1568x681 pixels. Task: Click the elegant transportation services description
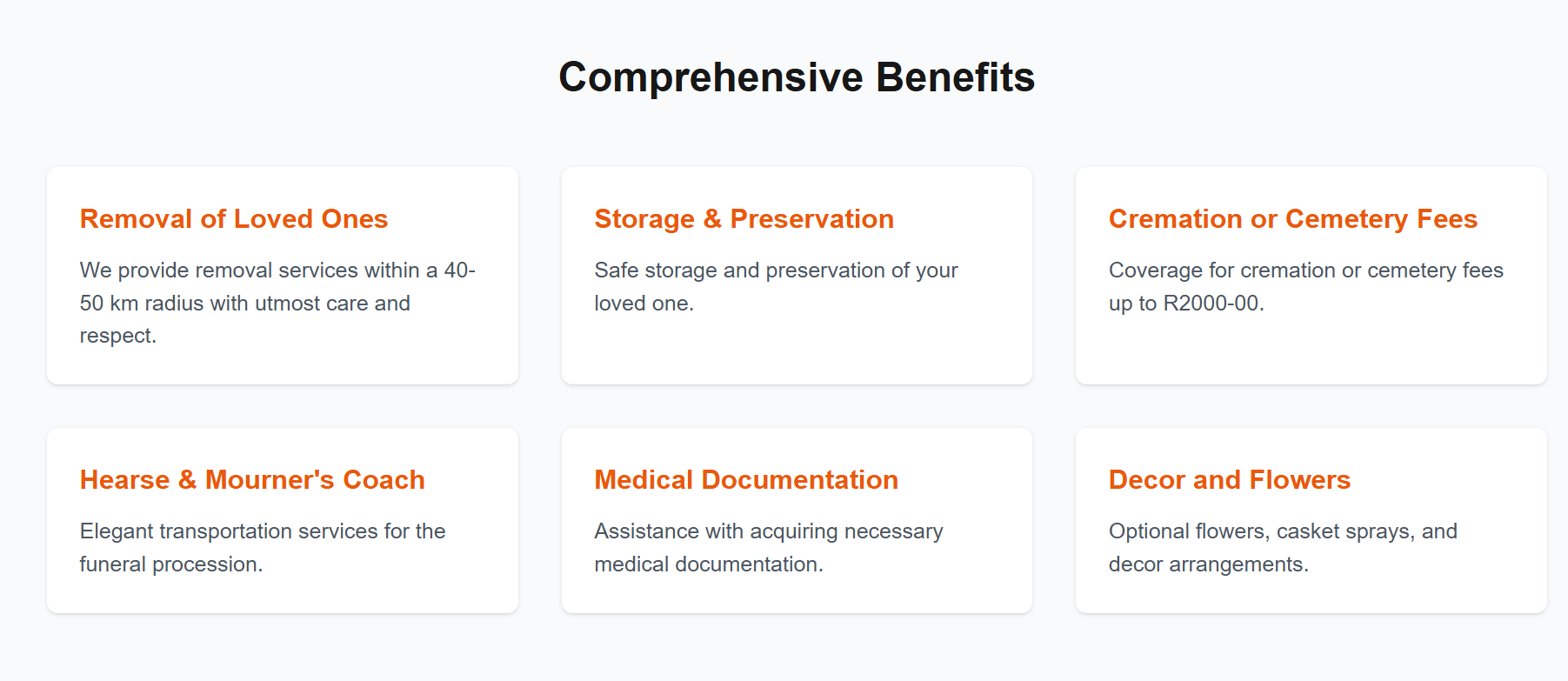click(x=263, y=547)
